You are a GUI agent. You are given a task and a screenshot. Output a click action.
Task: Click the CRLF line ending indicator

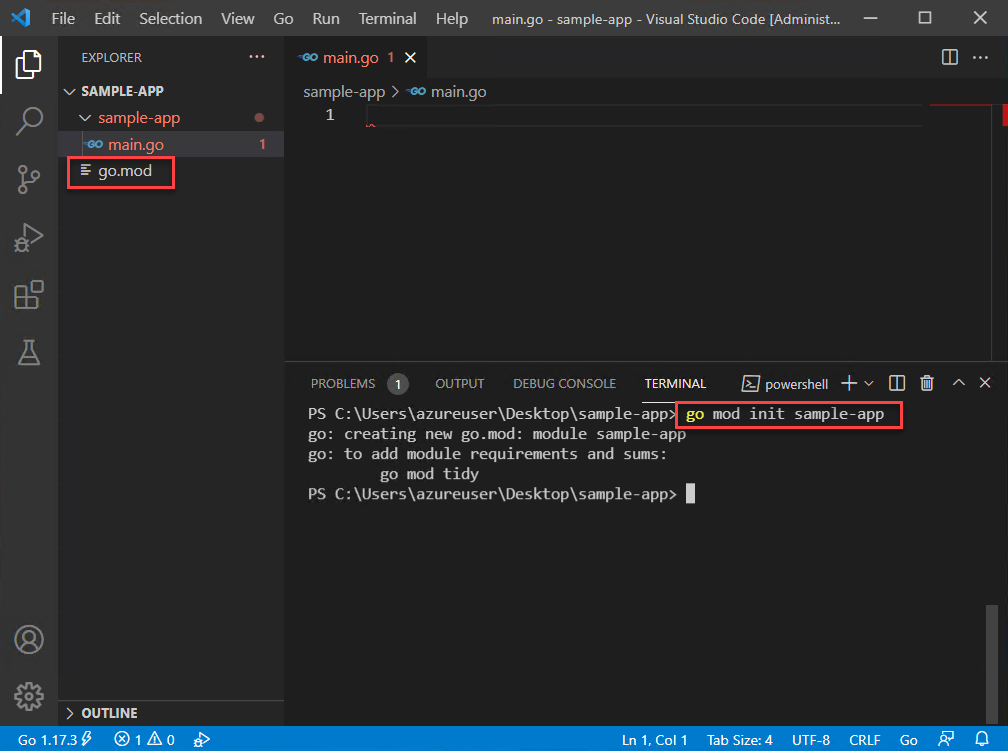pyautogui.click(x=864, y=740)
